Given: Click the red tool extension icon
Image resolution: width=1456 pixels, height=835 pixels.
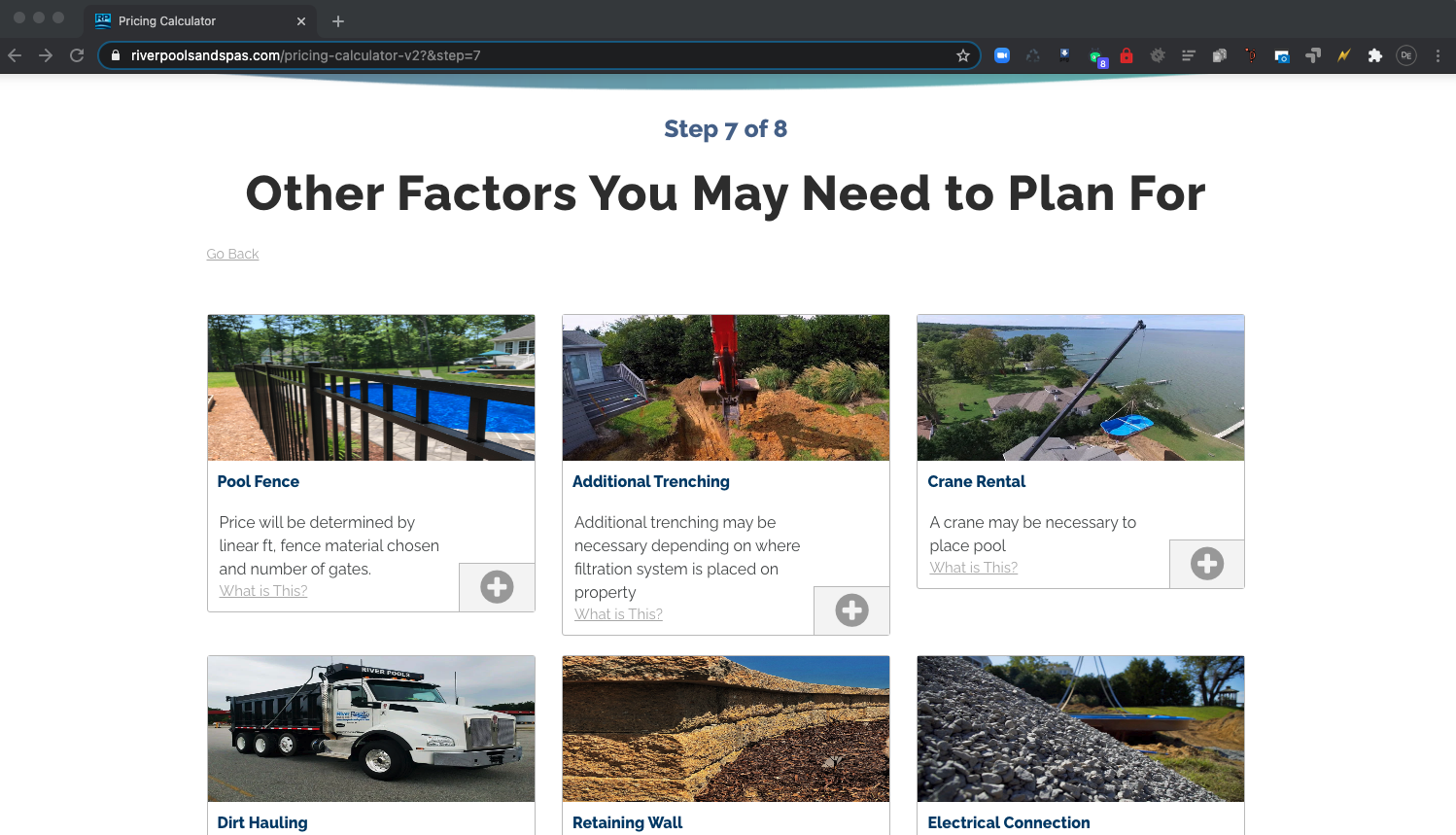Looking at the screenshot, I should [1251, 55].
